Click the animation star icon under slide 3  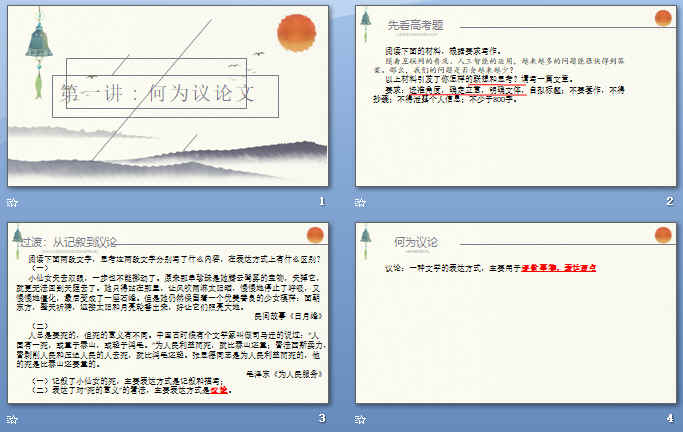click(12, 419)
